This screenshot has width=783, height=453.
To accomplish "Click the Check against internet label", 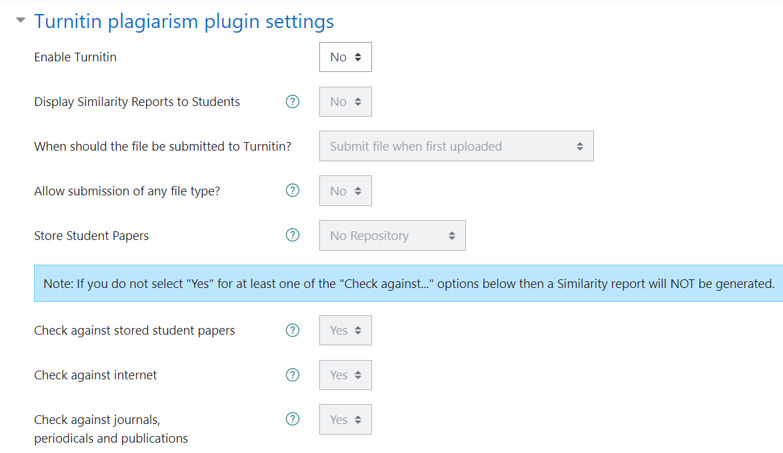I will pos(95,375).
